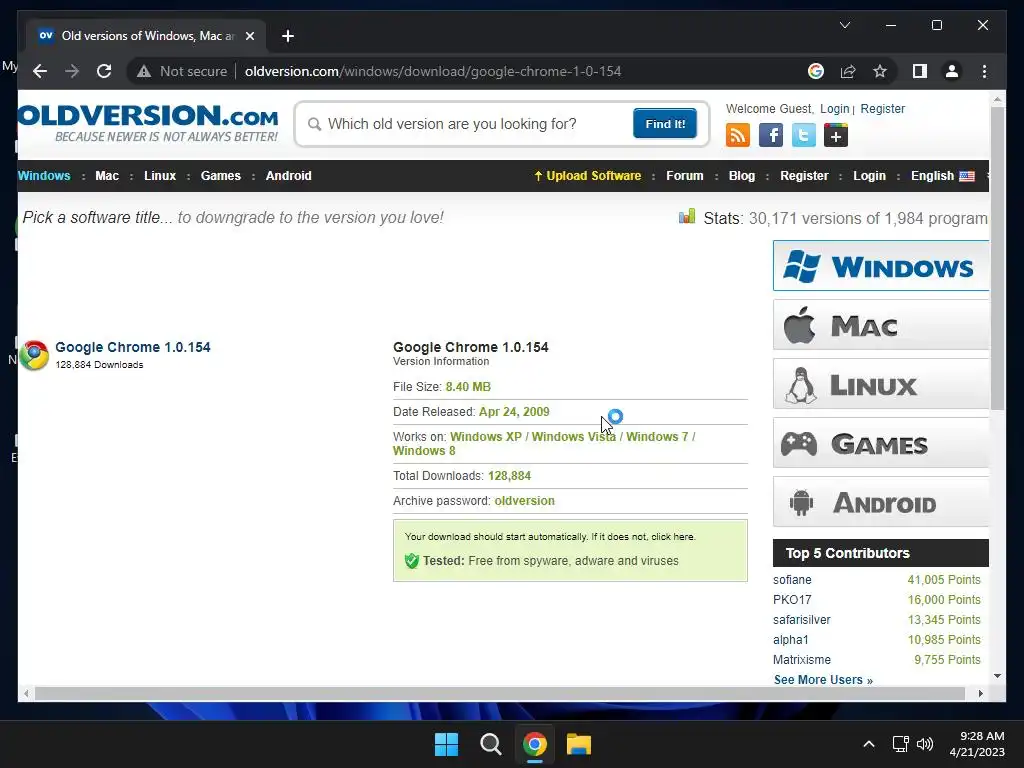
Task: Select Mac in the navigation bar
Action: click(x=107, y=176)
